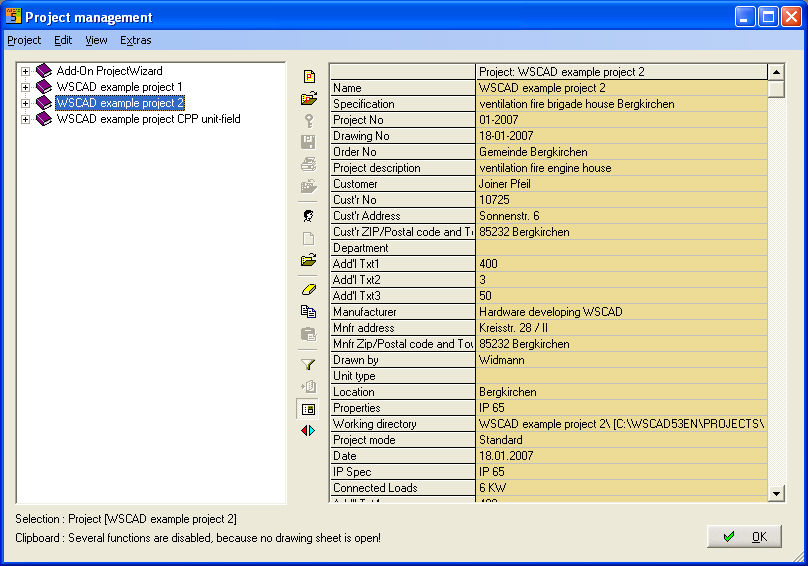Screen dimensions: 808x566
Task: Select WSCAD example project 2 in tree
Action: tap(120, 103)
